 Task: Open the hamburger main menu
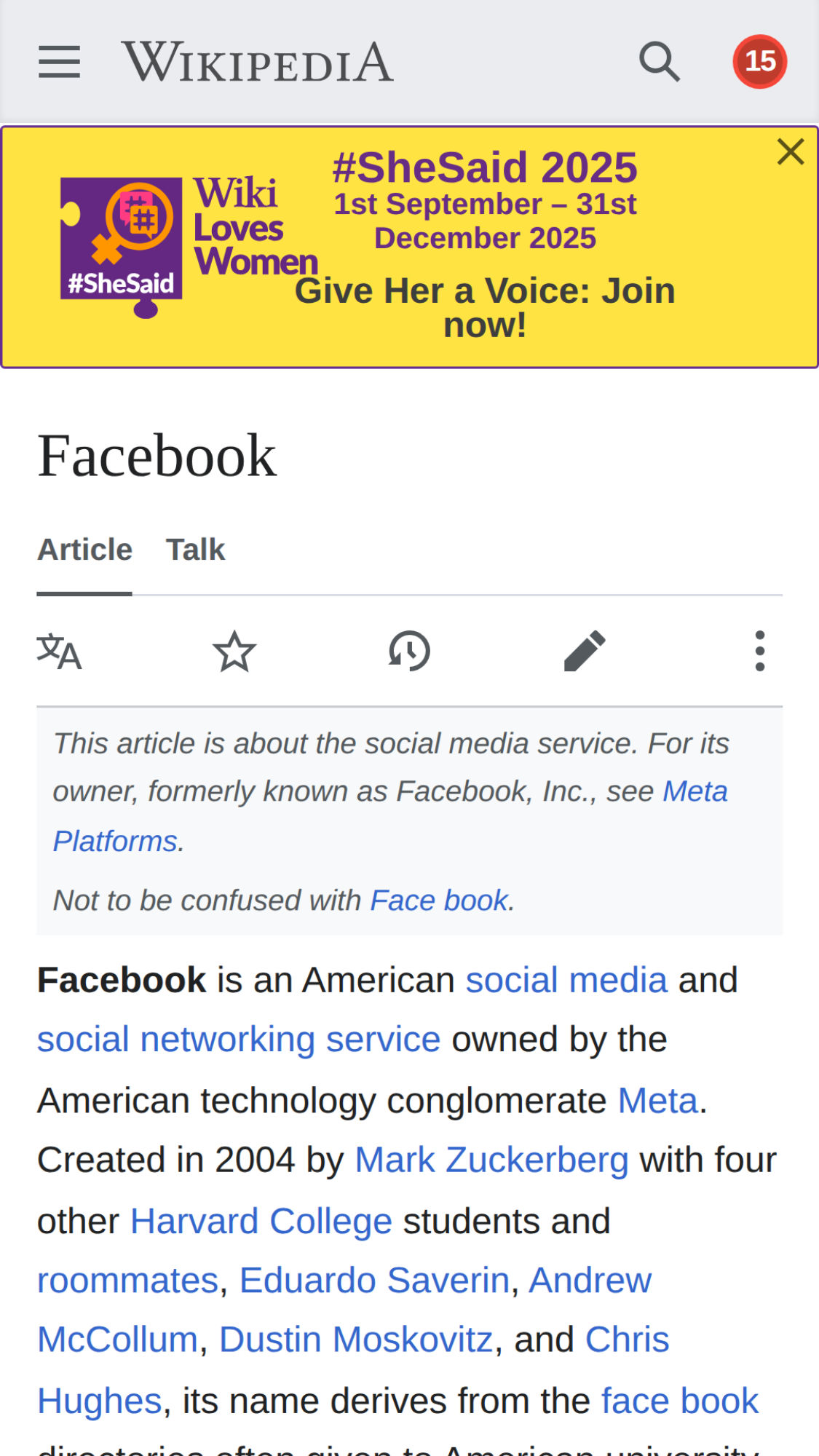click(x=59, y=62)
